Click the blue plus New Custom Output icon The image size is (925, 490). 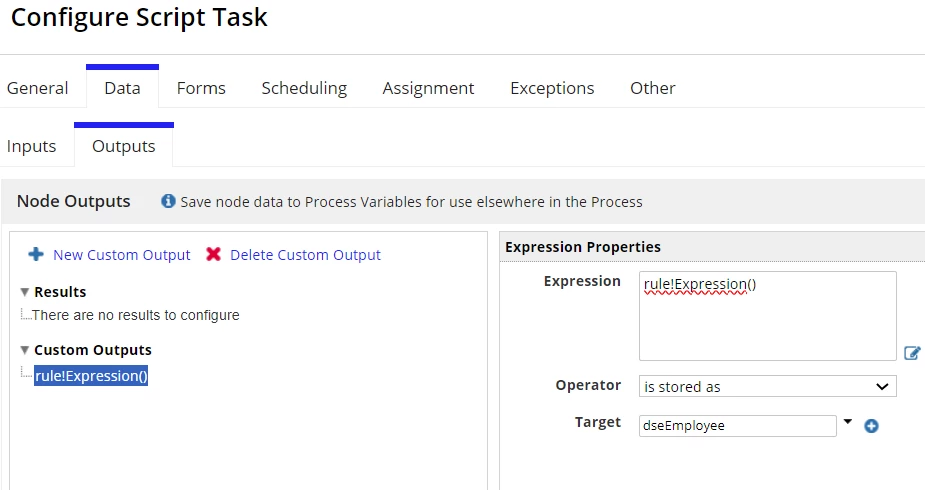pyautogui.click(x=36, y=254)
